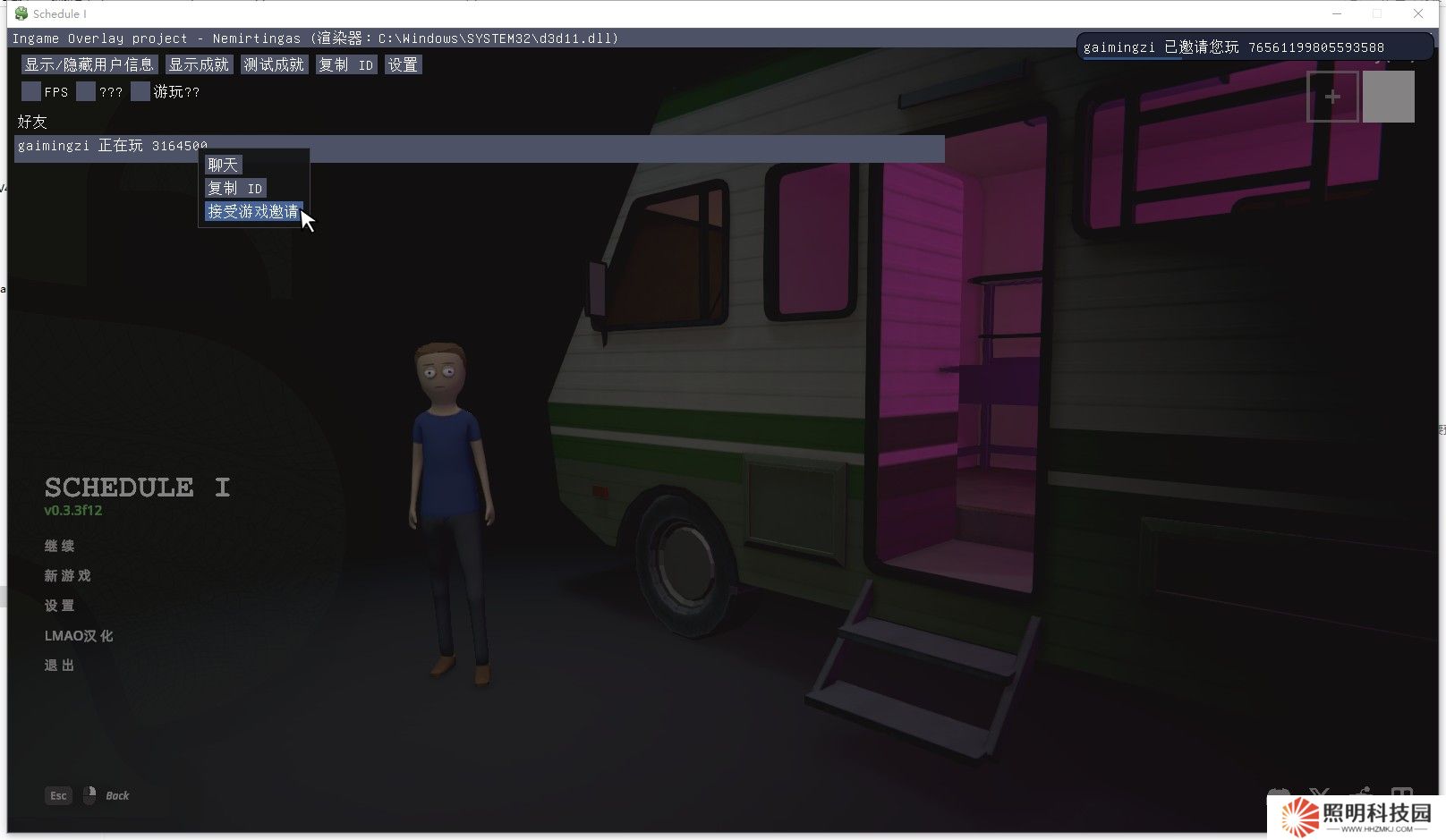Image resolution: width=1446 pixels, height=840 pixels.
Task: Choose 复制 ID in the friend context menu
Action: (x=235, y=188)
